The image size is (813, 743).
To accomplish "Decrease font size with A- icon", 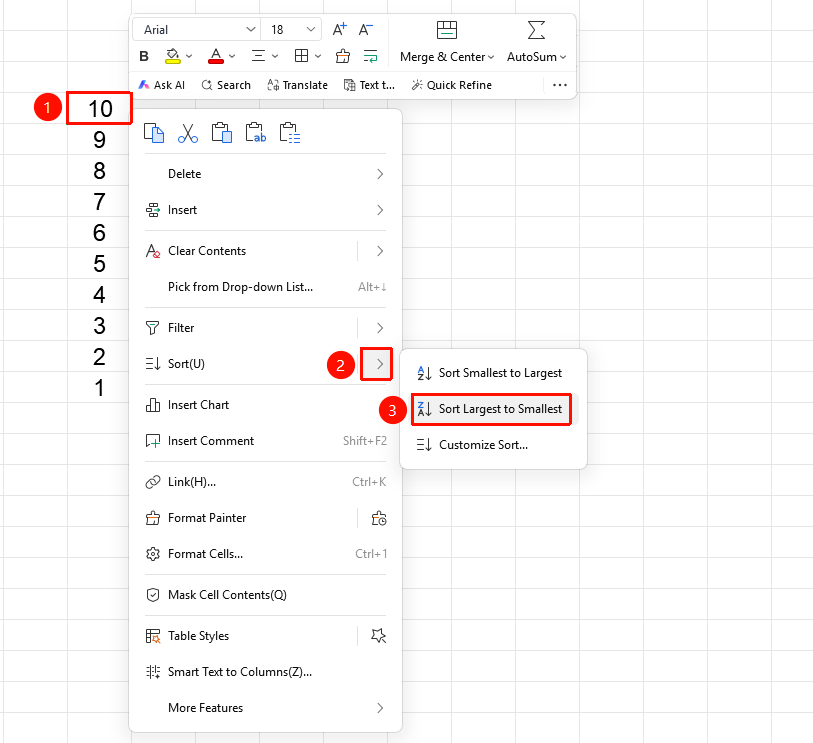I will click(x=366, y=30).
